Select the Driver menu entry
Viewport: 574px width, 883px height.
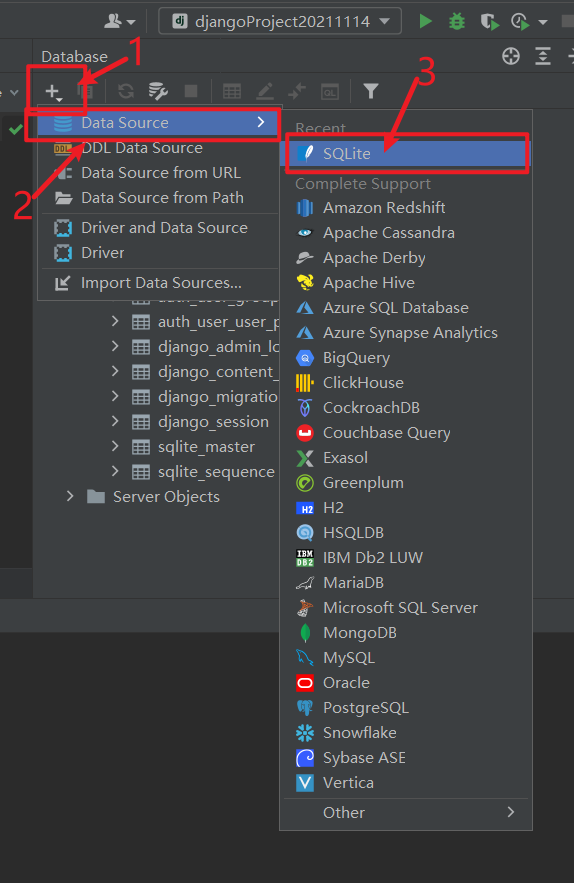click(159, 253)
